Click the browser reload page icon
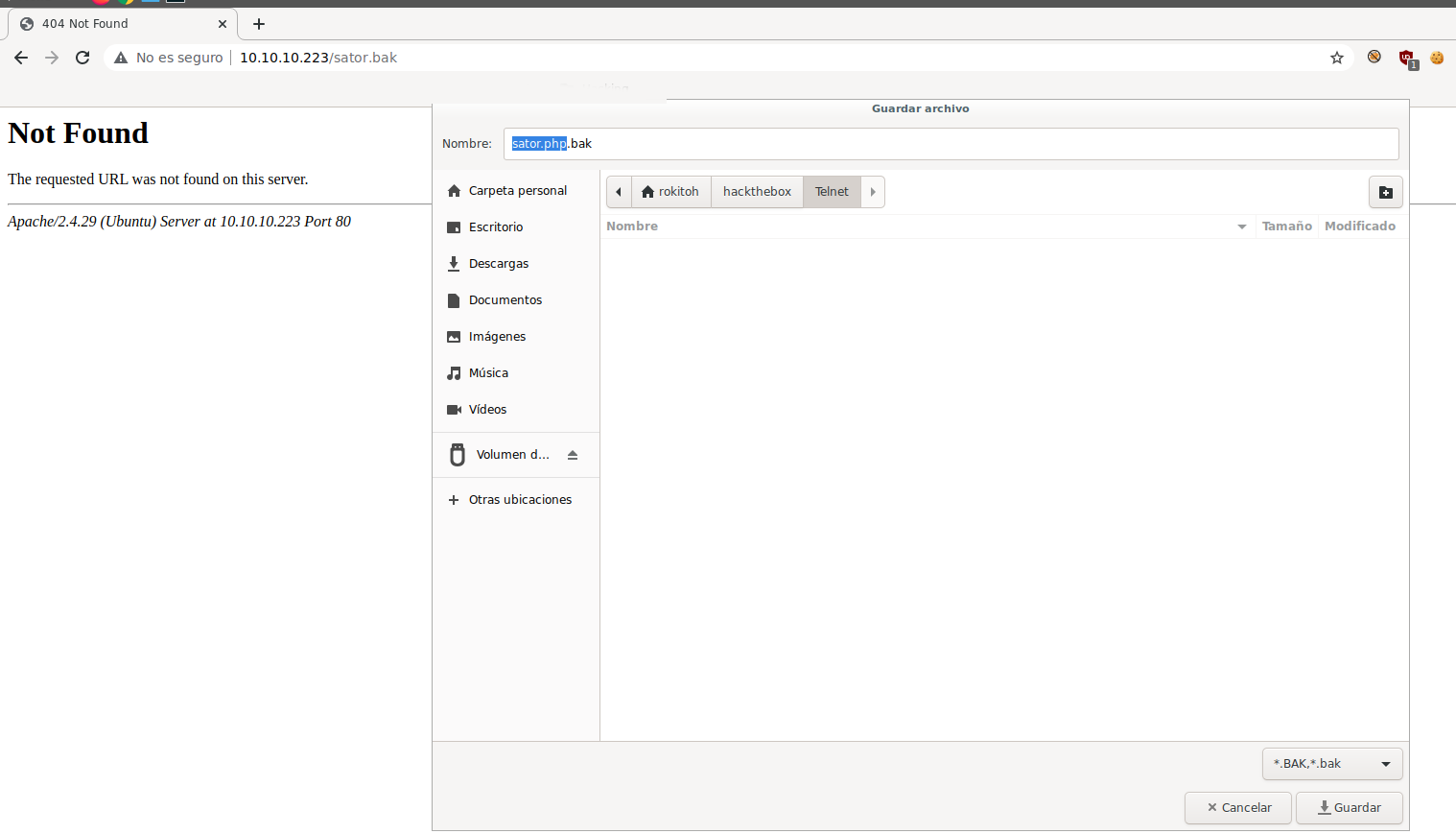1456x834 pixels. (82, 58)
